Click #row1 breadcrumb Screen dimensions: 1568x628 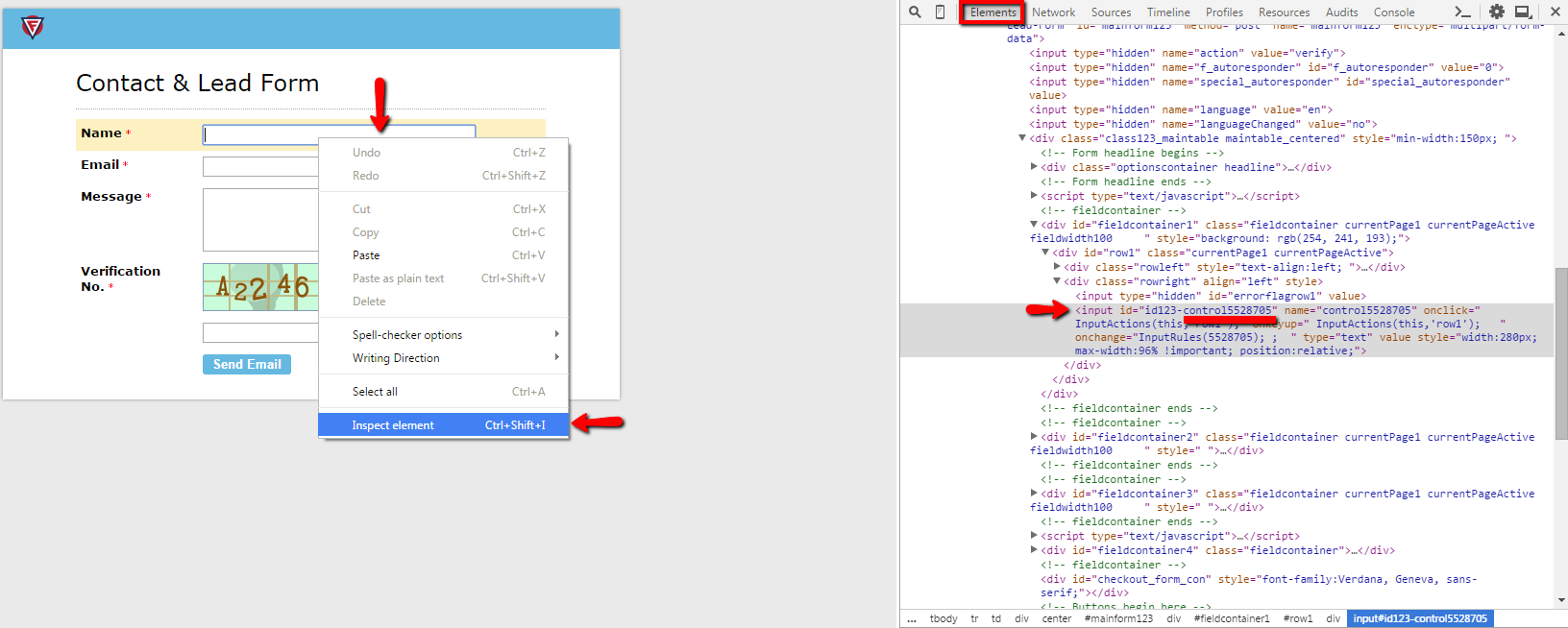(x=1298, y=618)
